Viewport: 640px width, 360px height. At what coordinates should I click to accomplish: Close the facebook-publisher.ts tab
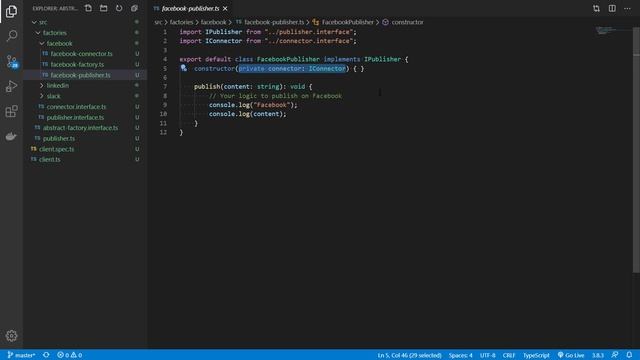coord(225,8)
